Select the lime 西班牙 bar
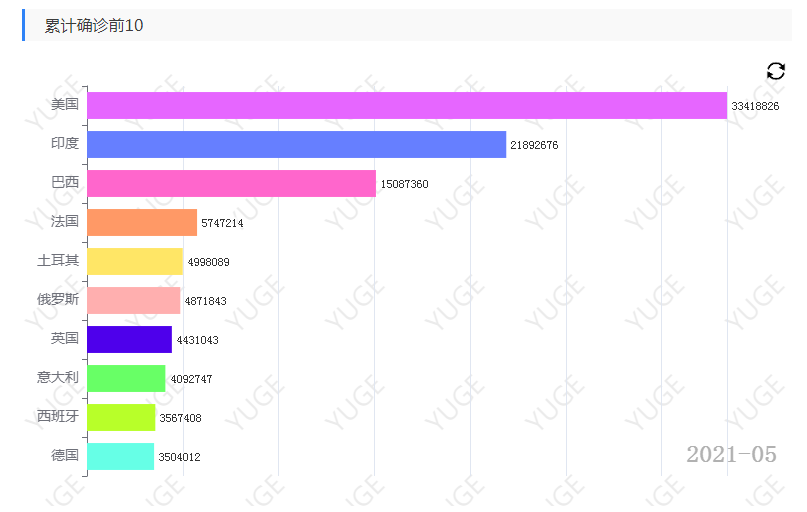Viewport: 807px width, 512px height. pyautogui.click(x=121, y=417)
